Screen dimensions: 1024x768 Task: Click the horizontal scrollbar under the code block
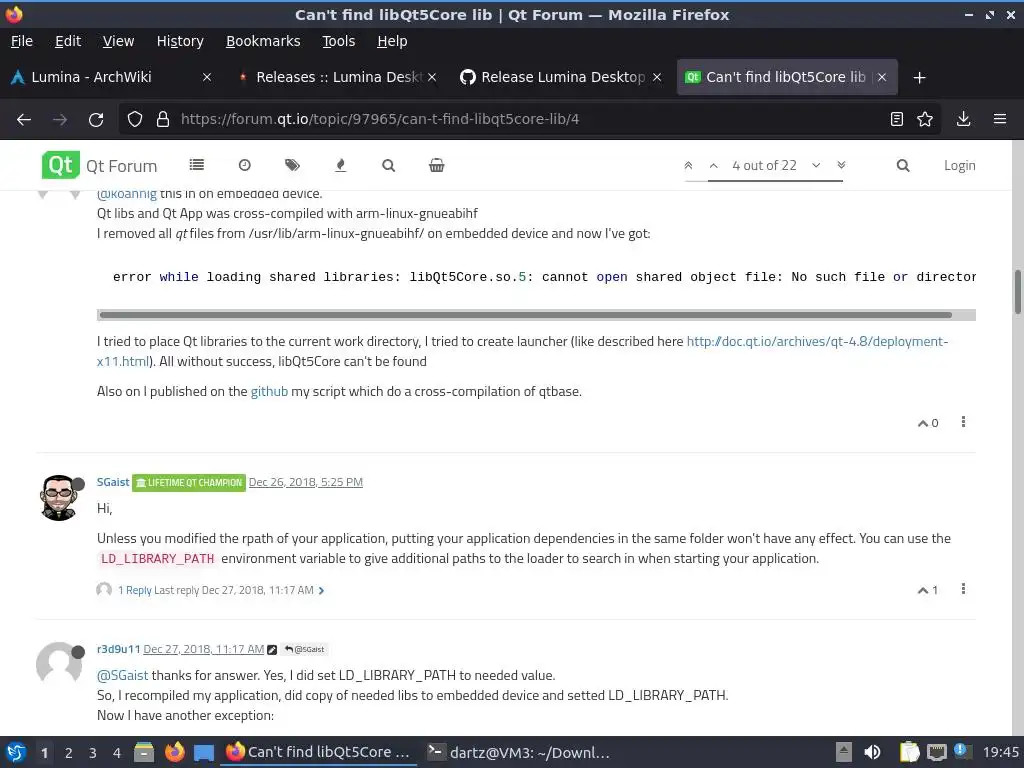pos(526,315)
